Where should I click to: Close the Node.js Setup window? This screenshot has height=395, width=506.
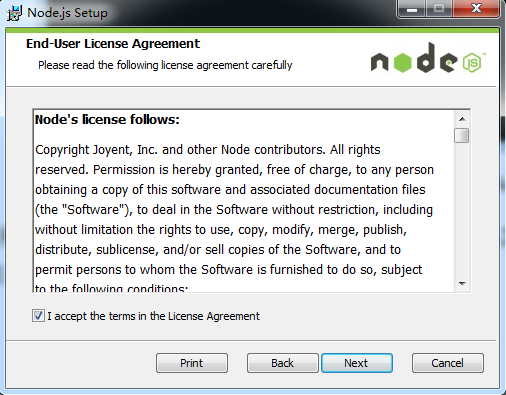pyautogui.click(x=476, y=8)
